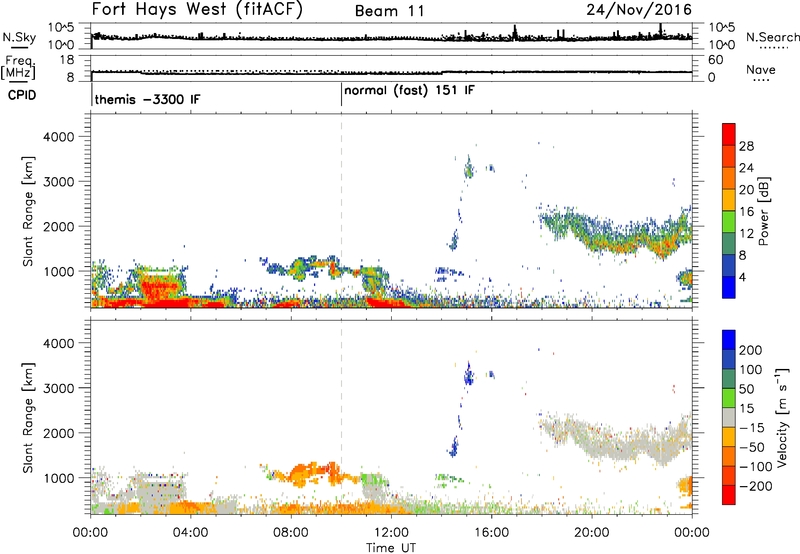Click the "-50" tick on Velocity colorbar
Image resolution: width=800 pixels, height=554 pixels.
[x=752, y=447]
